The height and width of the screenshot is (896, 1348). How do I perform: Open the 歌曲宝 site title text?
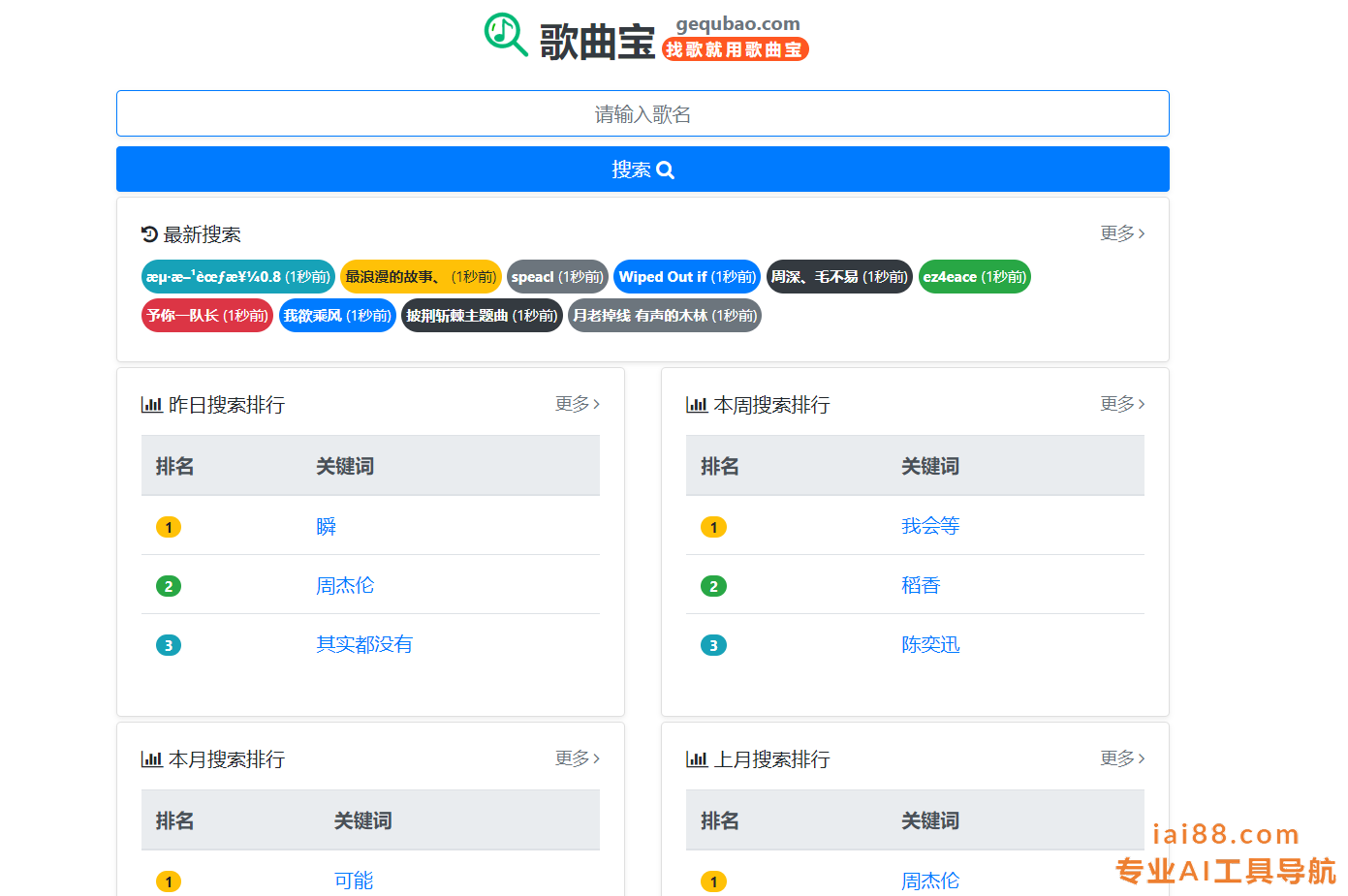597,42
